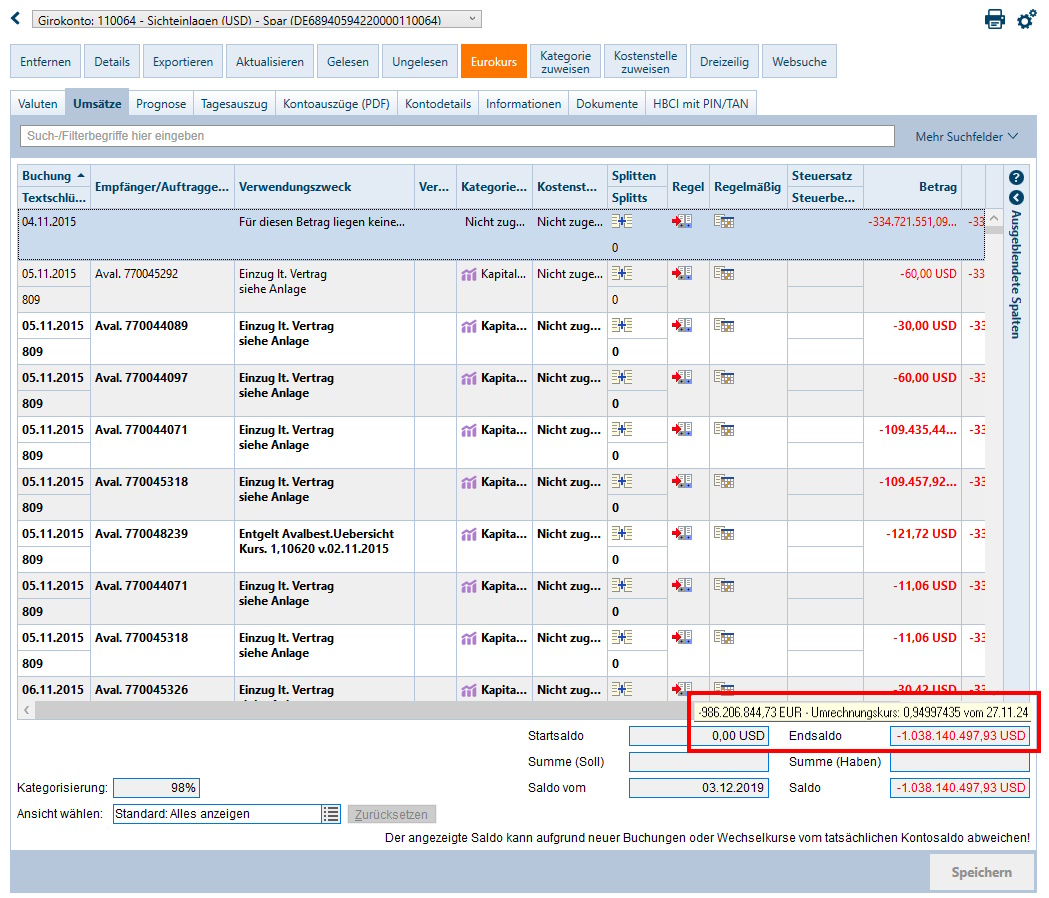Open the Kontodetails tab
The width and height of the screenshot is (1049, 898).
(x=438, y=104)
